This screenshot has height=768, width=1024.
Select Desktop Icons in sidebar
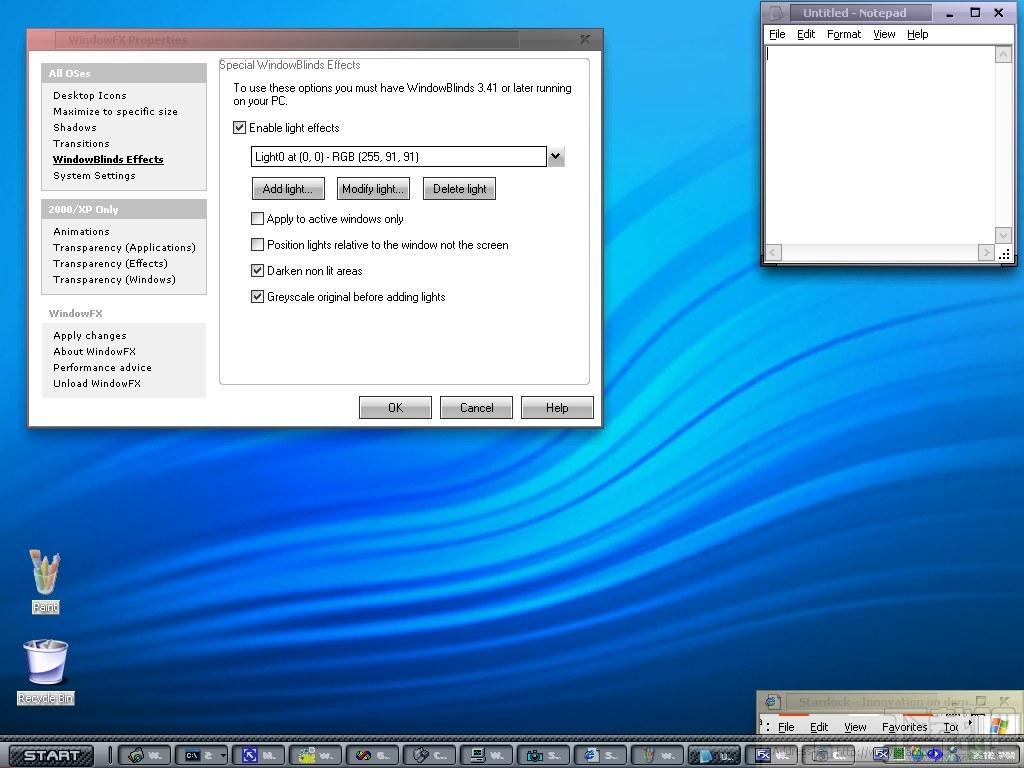89,95
